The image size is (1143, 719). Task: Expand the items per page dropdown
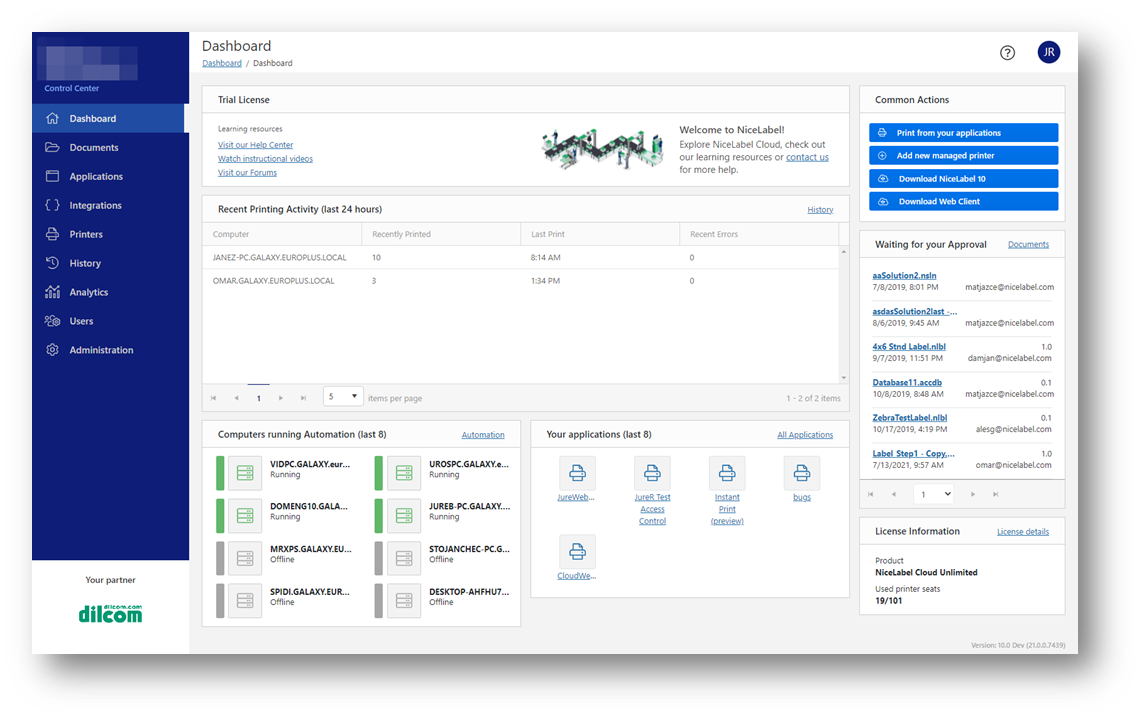click(343, 397)
